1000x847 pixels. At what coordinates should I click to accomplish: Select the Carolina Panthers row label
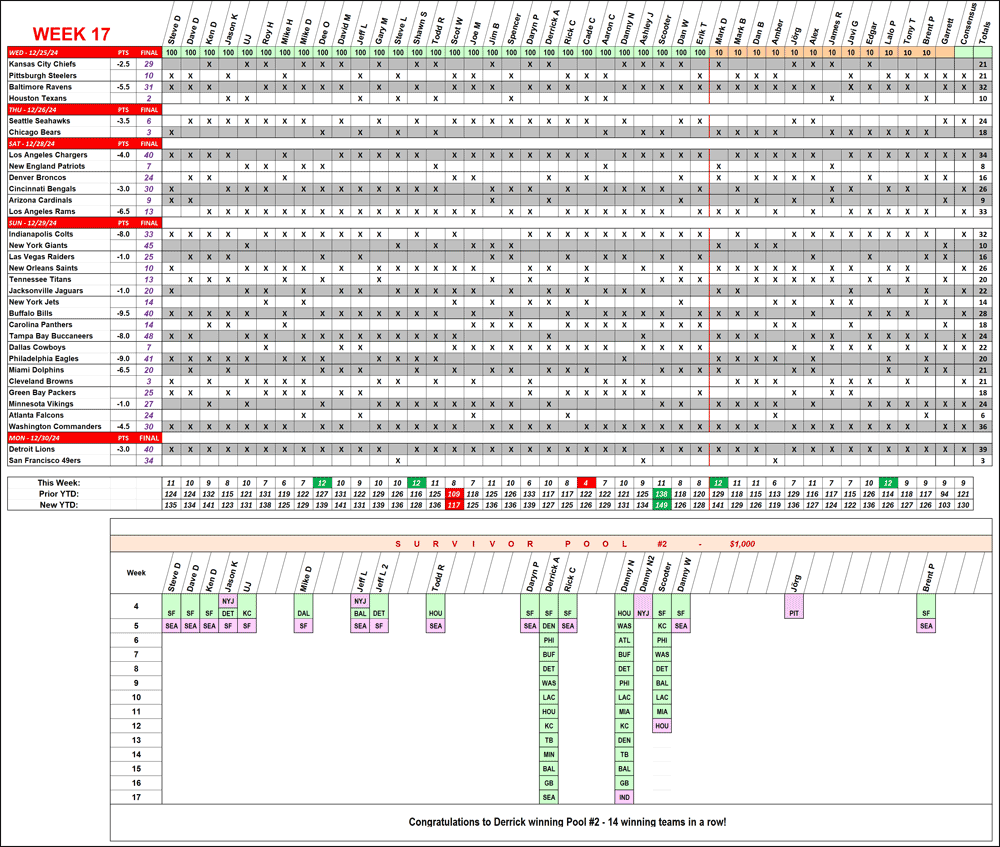(40, 325)
